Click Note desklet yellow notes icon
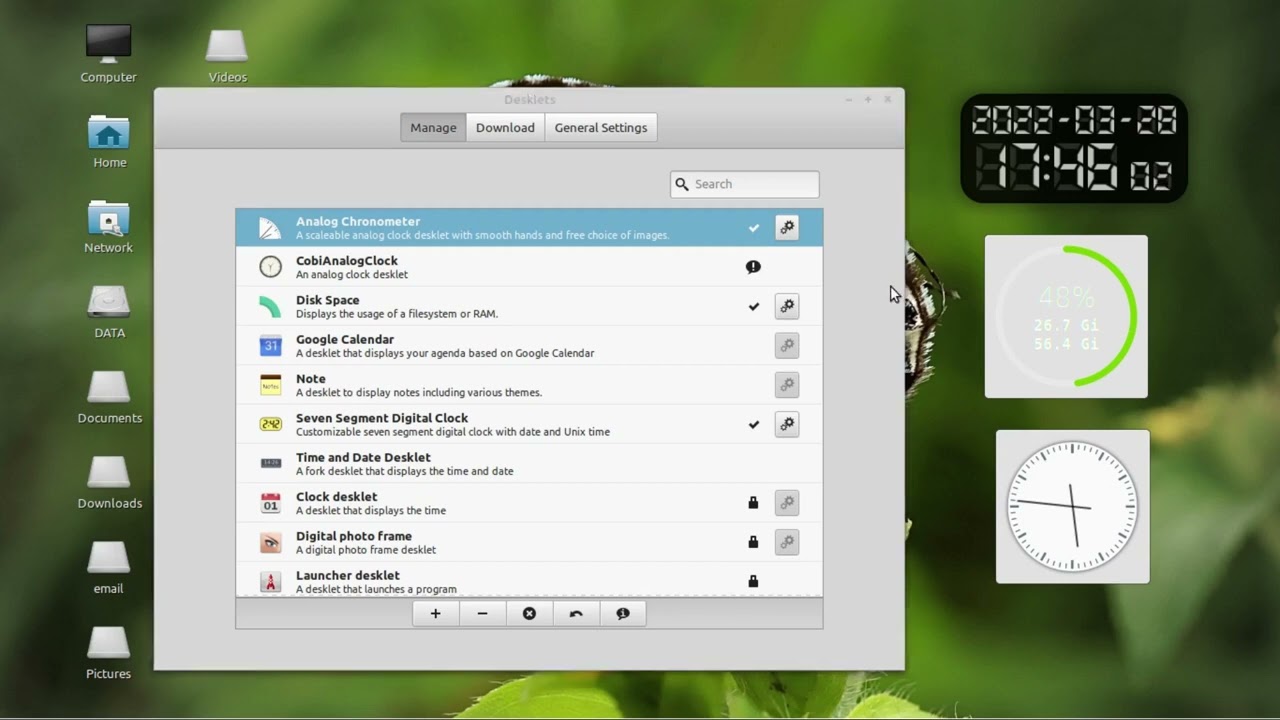The width and height of the screenshot is (1280, 720). click(270, 385)
